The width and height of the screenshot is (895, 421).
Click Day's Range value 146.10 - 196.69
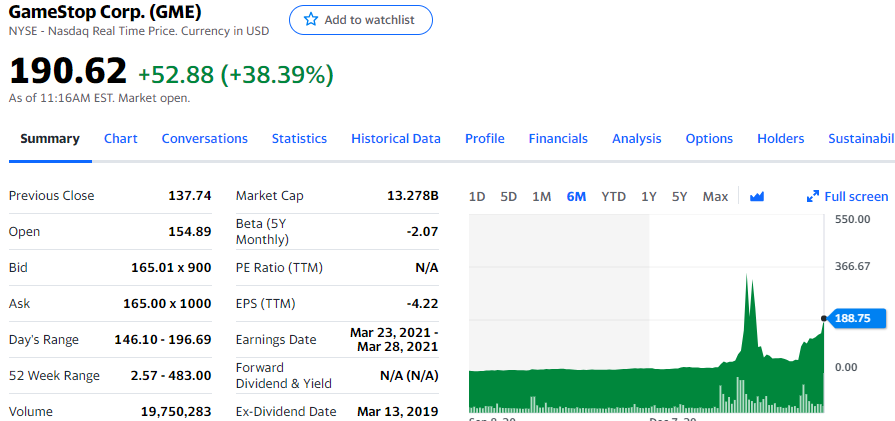[x=163, y=339]
